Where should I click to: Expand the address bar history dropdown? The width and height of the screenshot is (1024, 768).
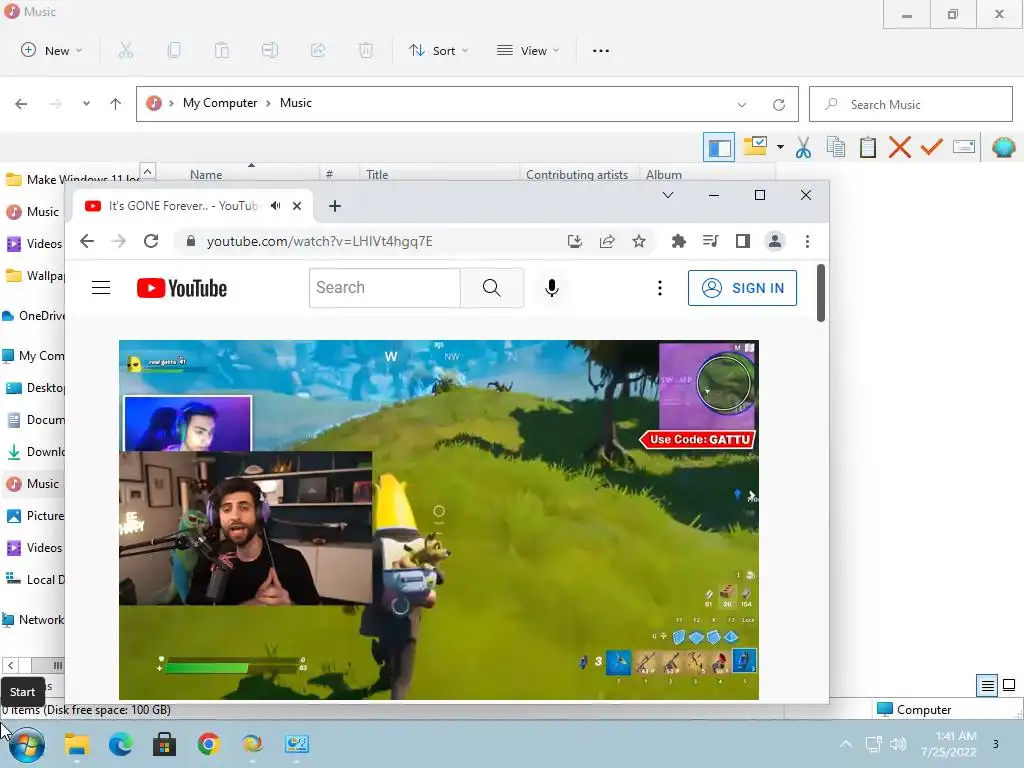point(741,104)
